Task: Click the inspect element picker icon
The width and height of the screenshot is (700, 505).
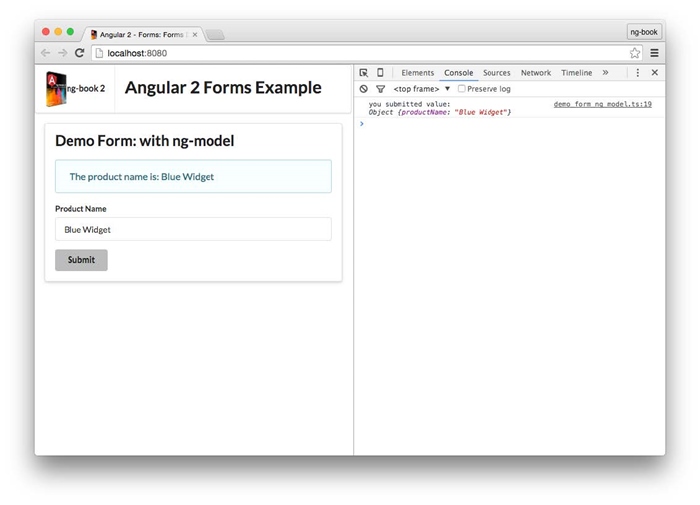Action: pyautogui.click(x=364, y=73)
